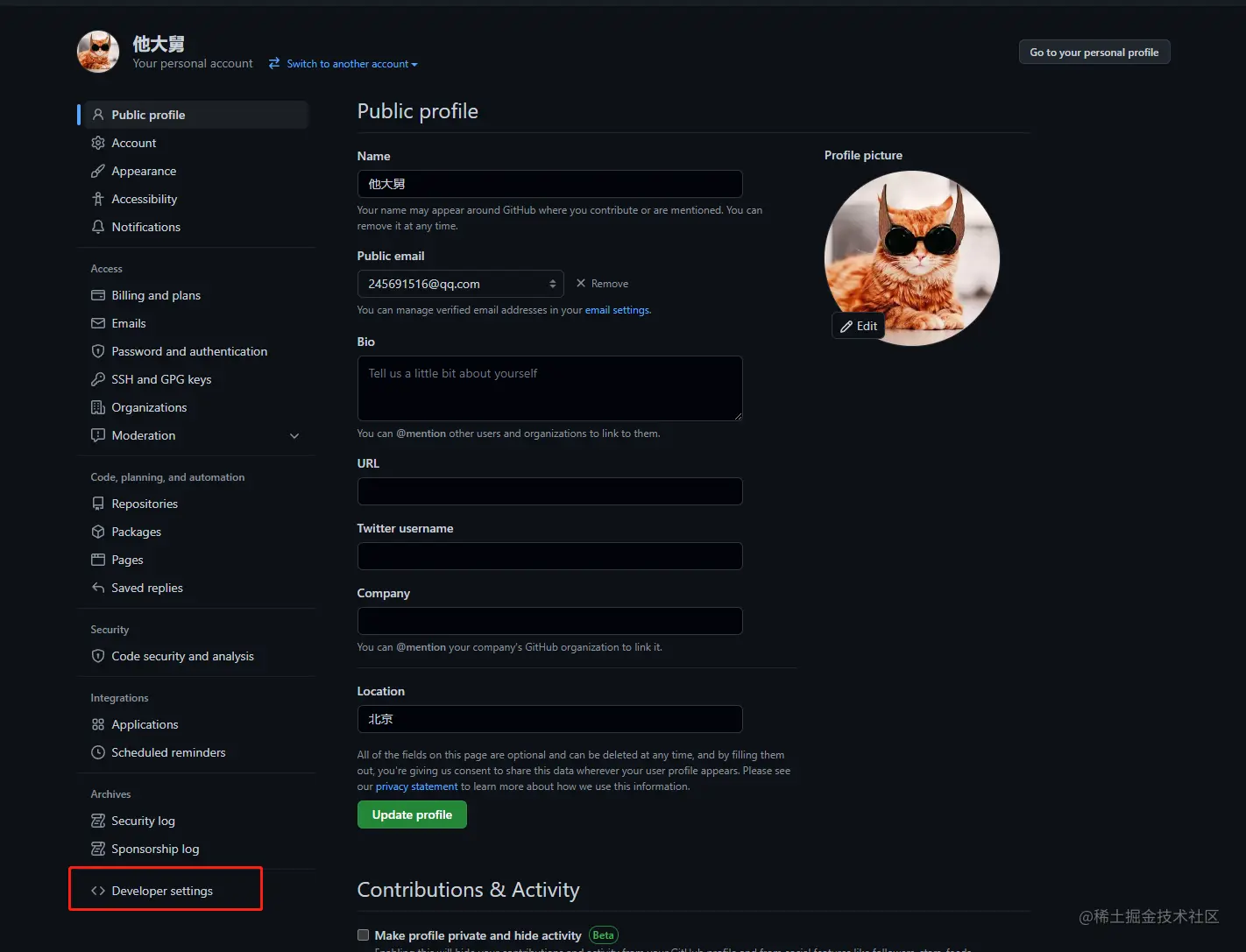Click the log icon beside Security log
The image size is (1246, 952).
[x=98, y=821]
